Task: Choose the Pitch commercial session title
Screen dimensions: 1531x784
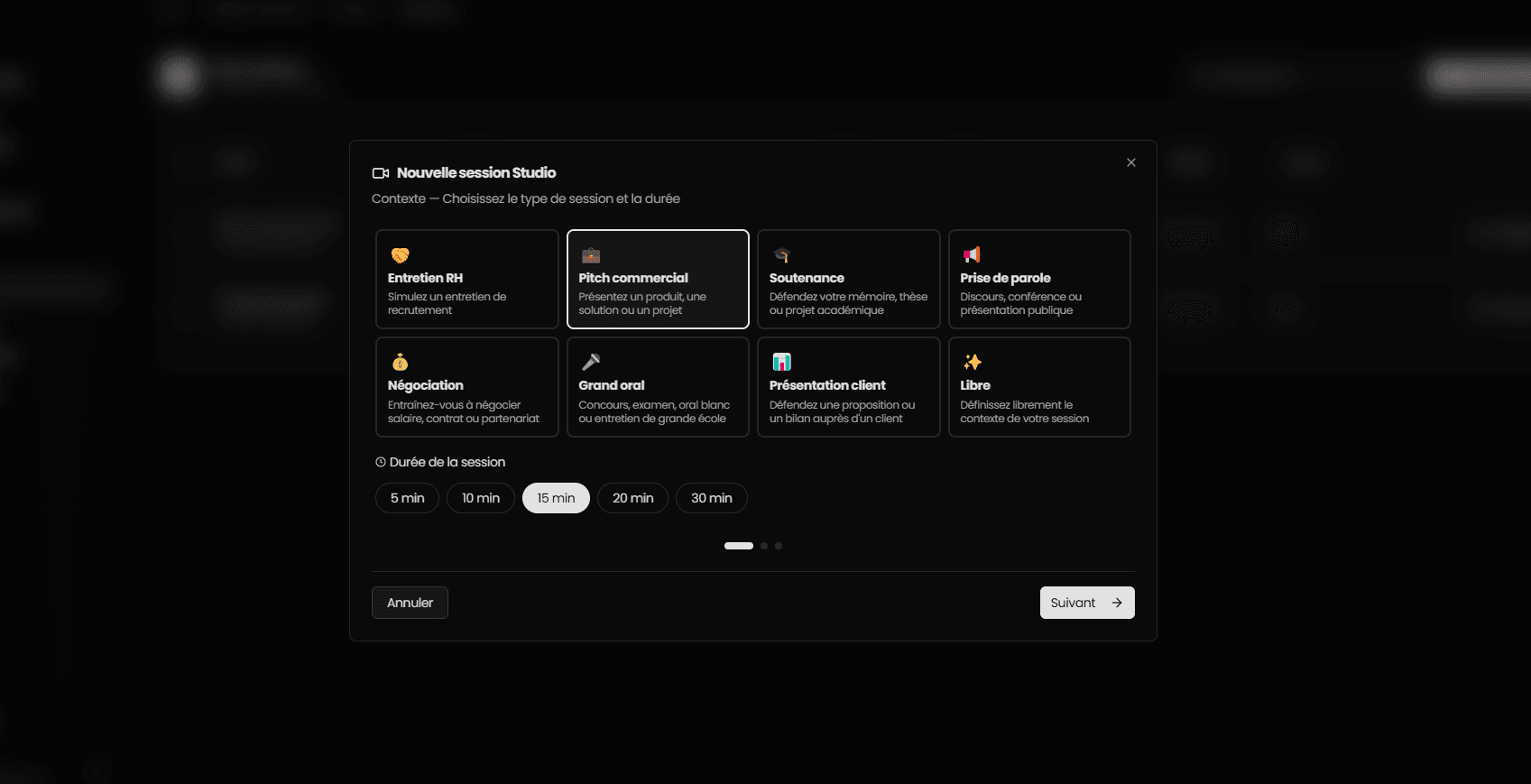Action: (633, 278)
